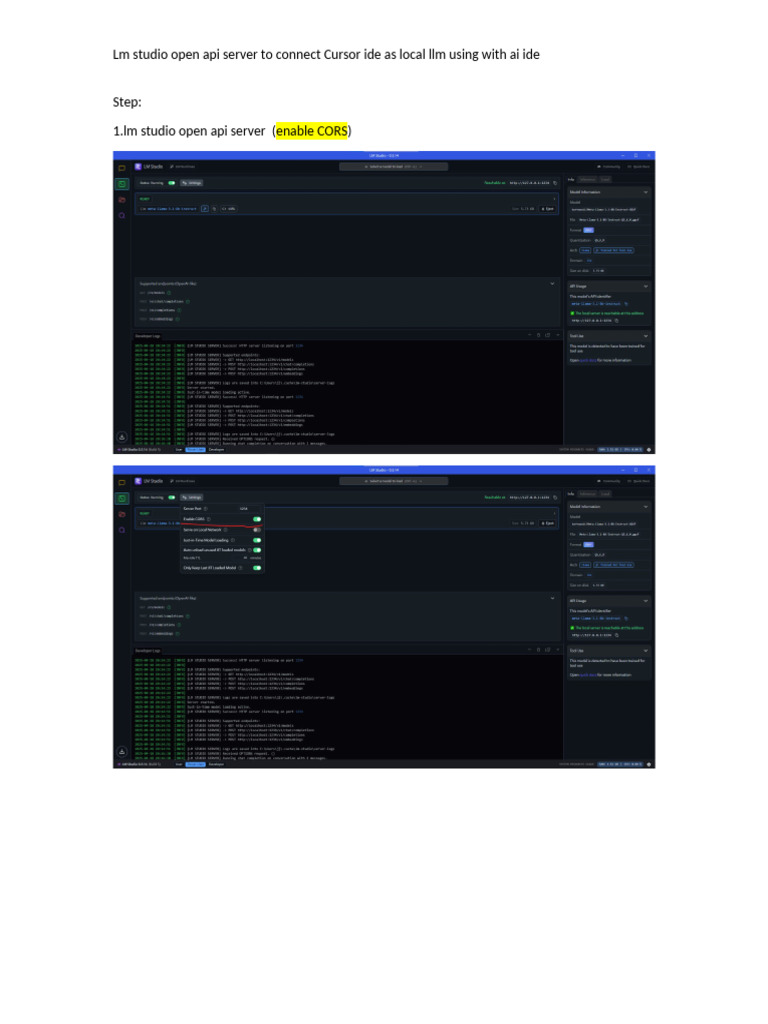Screen dimensions: 768x1024
Task: Toggle Auto unload unused JIT models switch
Action: point(257,550)
